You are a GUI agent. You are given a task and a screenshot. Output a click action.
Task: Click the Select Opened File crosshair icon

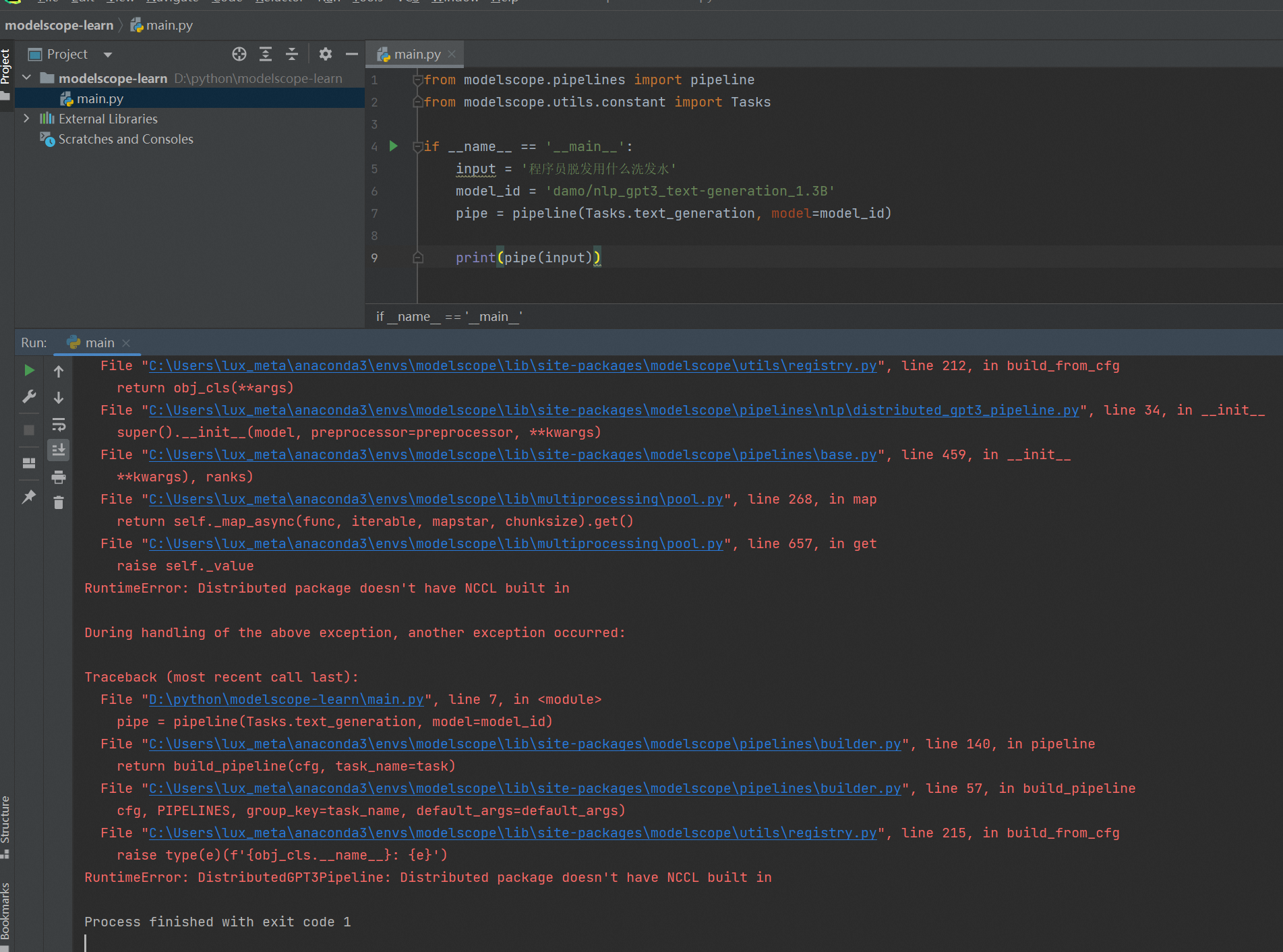(239, 54)
